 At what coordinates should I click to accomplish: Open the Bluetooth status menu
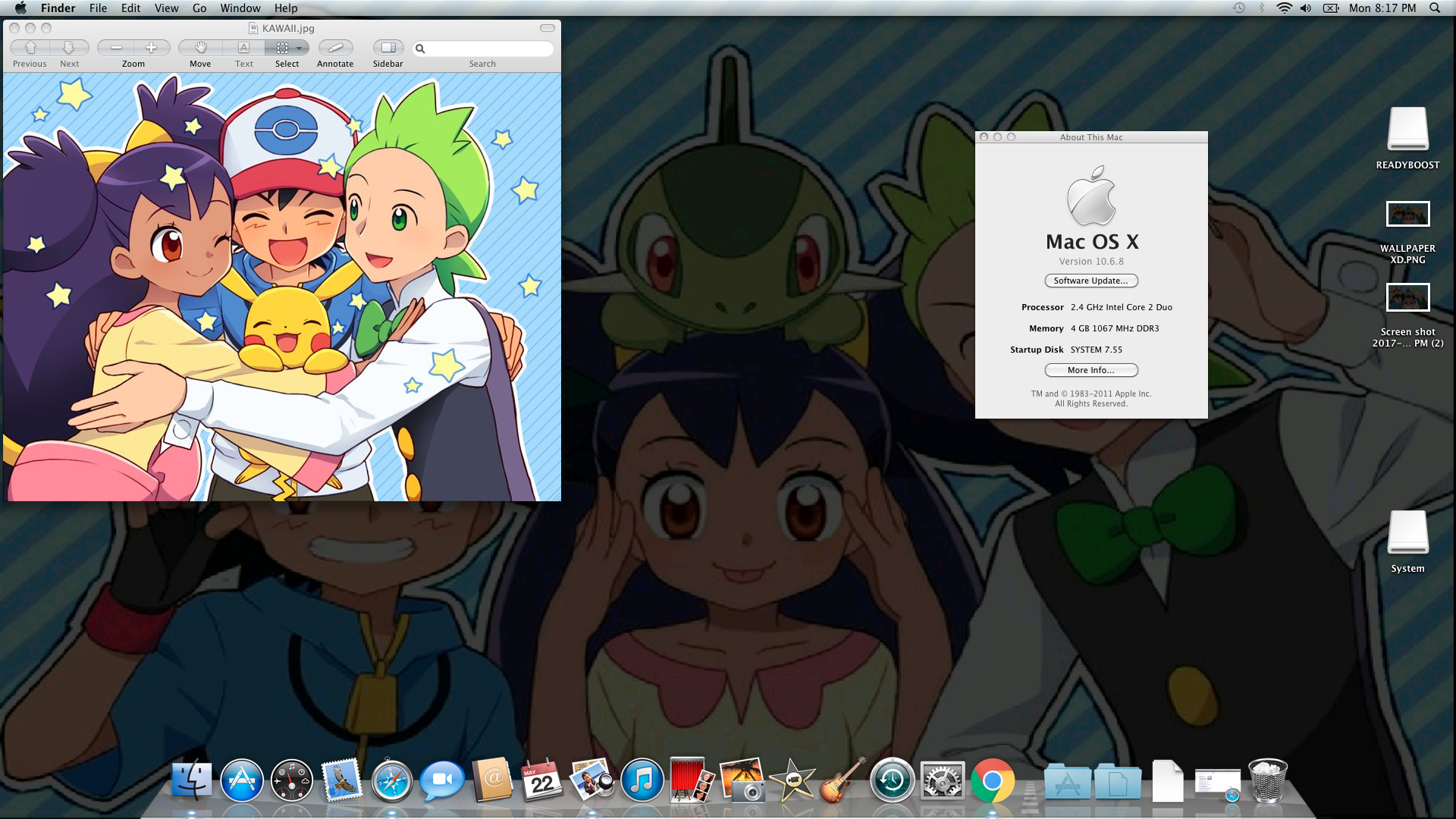[x=1262, y=8]
